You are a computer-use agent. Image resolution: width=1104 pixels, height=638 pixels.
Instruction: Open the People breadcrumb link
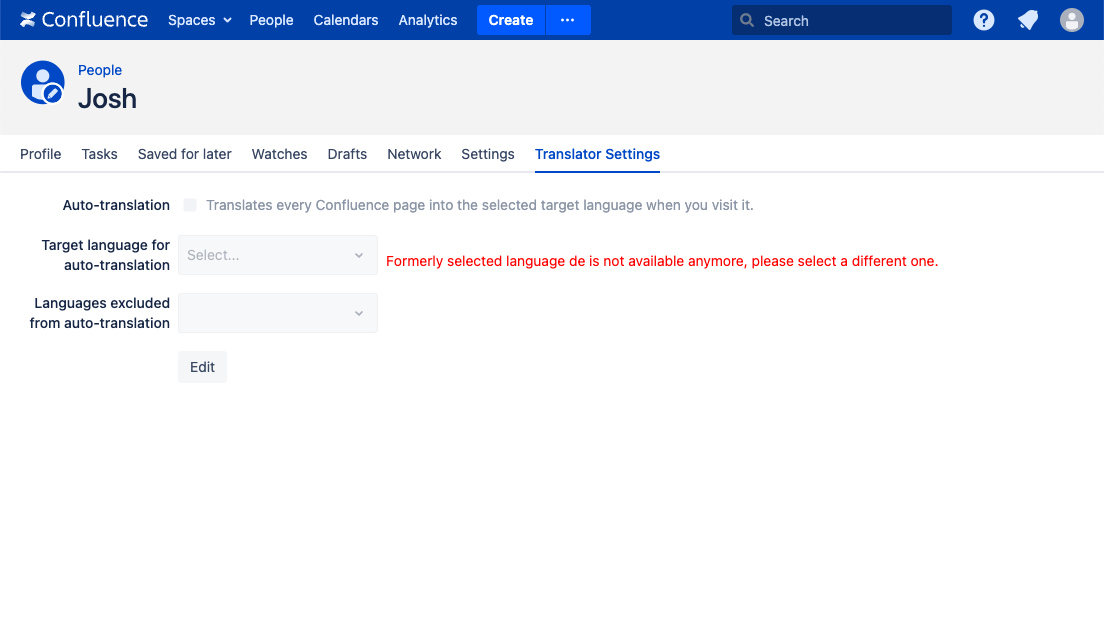(x=100, y=70)
